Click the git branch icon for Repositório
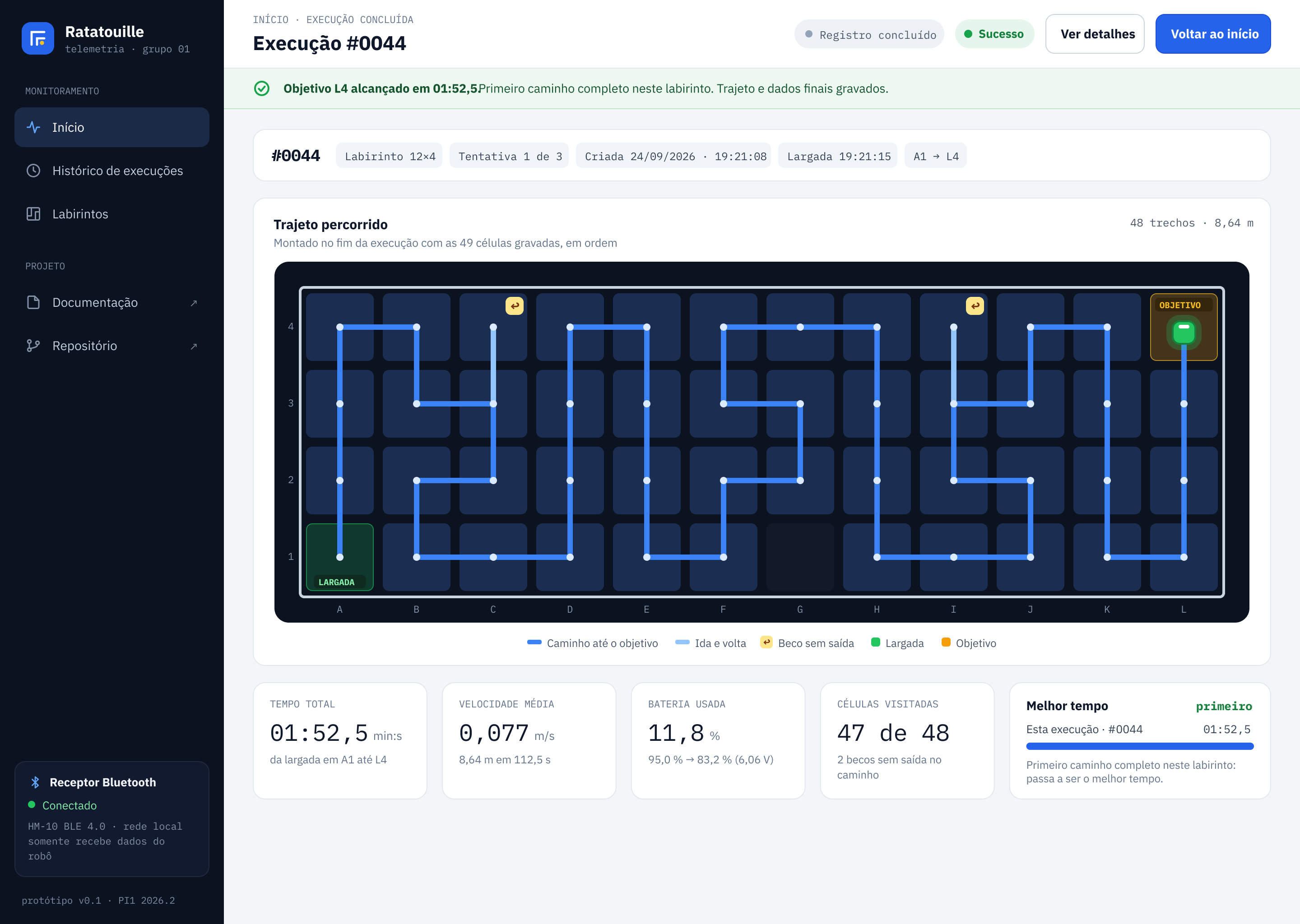The height and width of the screenshot is (924, 1300). [33, 346]
